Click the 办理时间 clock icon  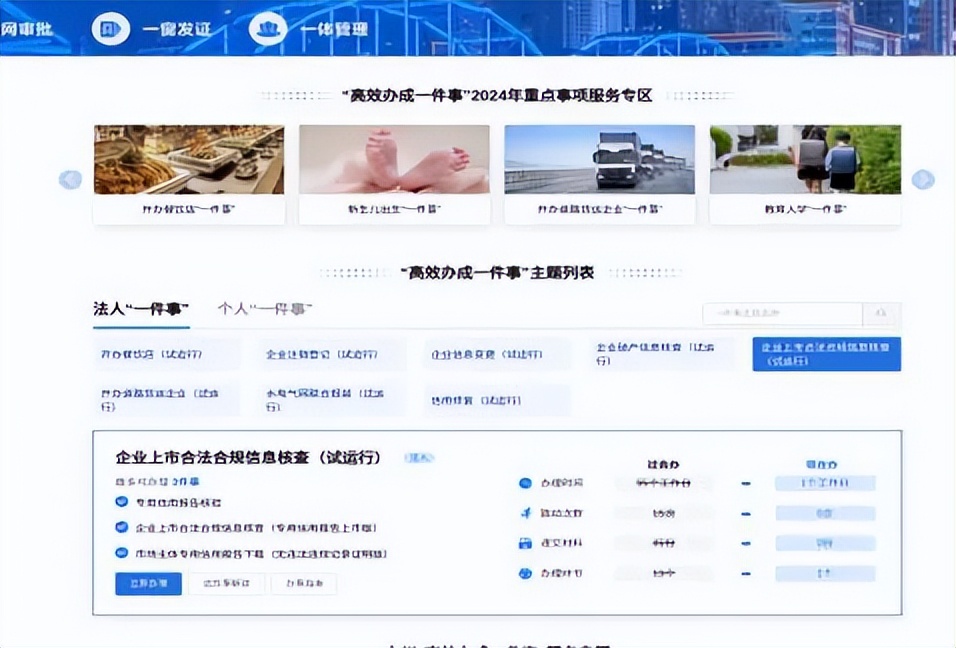[525, 483]
